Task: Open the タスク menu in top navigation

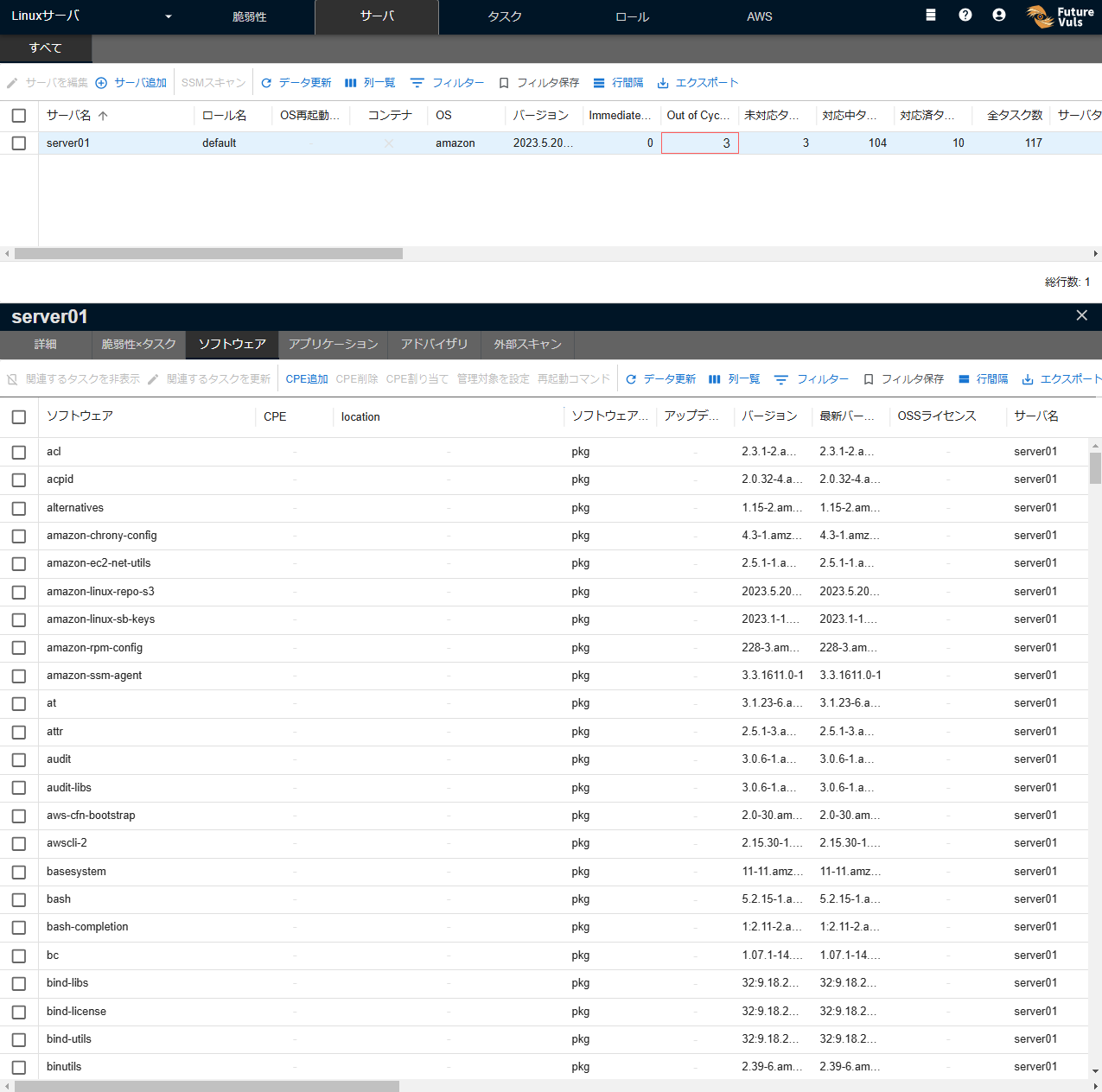Action: [x=505, y=16]
